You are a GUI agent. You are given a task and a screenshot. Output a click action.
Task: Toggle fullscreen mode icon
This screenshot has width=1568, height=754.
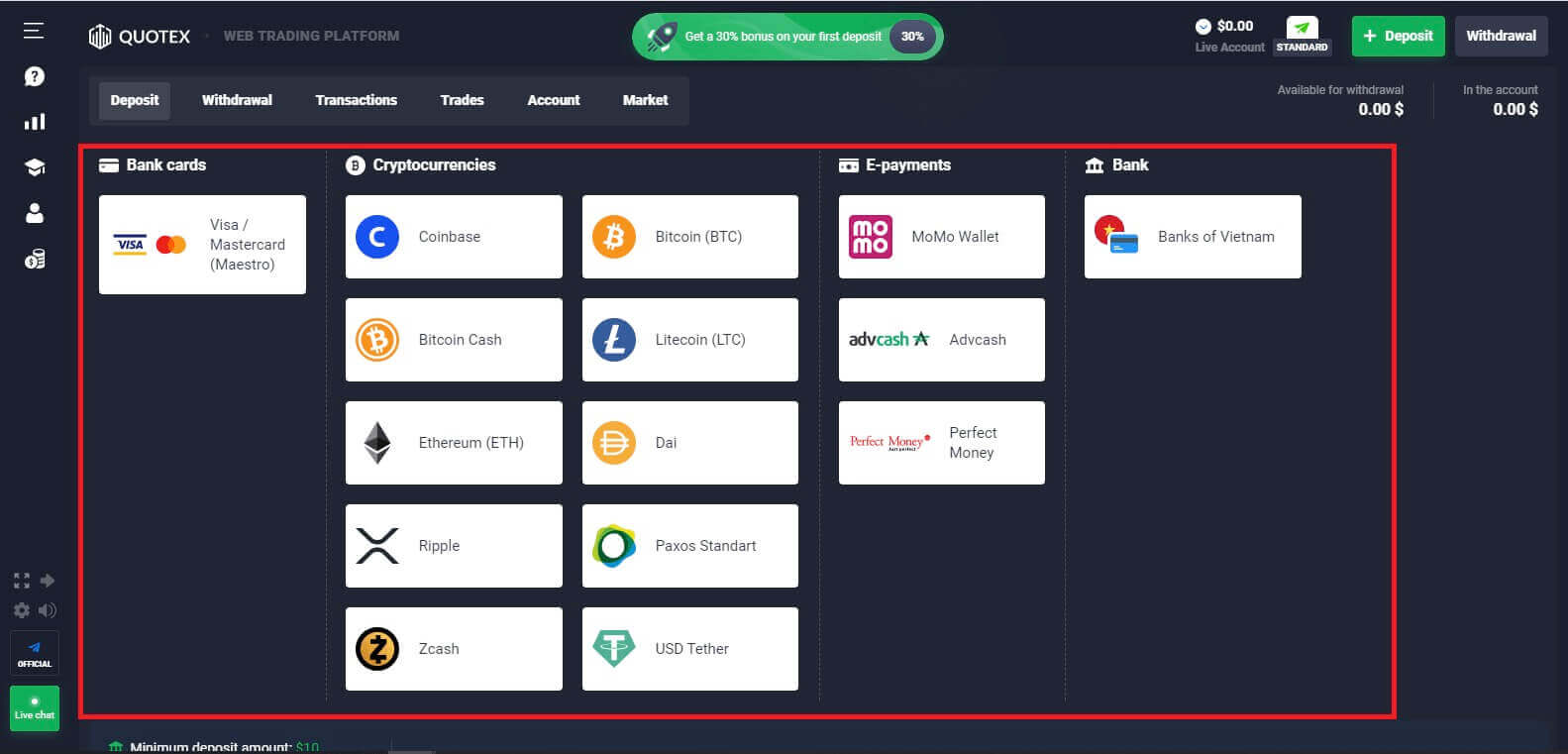22,581
